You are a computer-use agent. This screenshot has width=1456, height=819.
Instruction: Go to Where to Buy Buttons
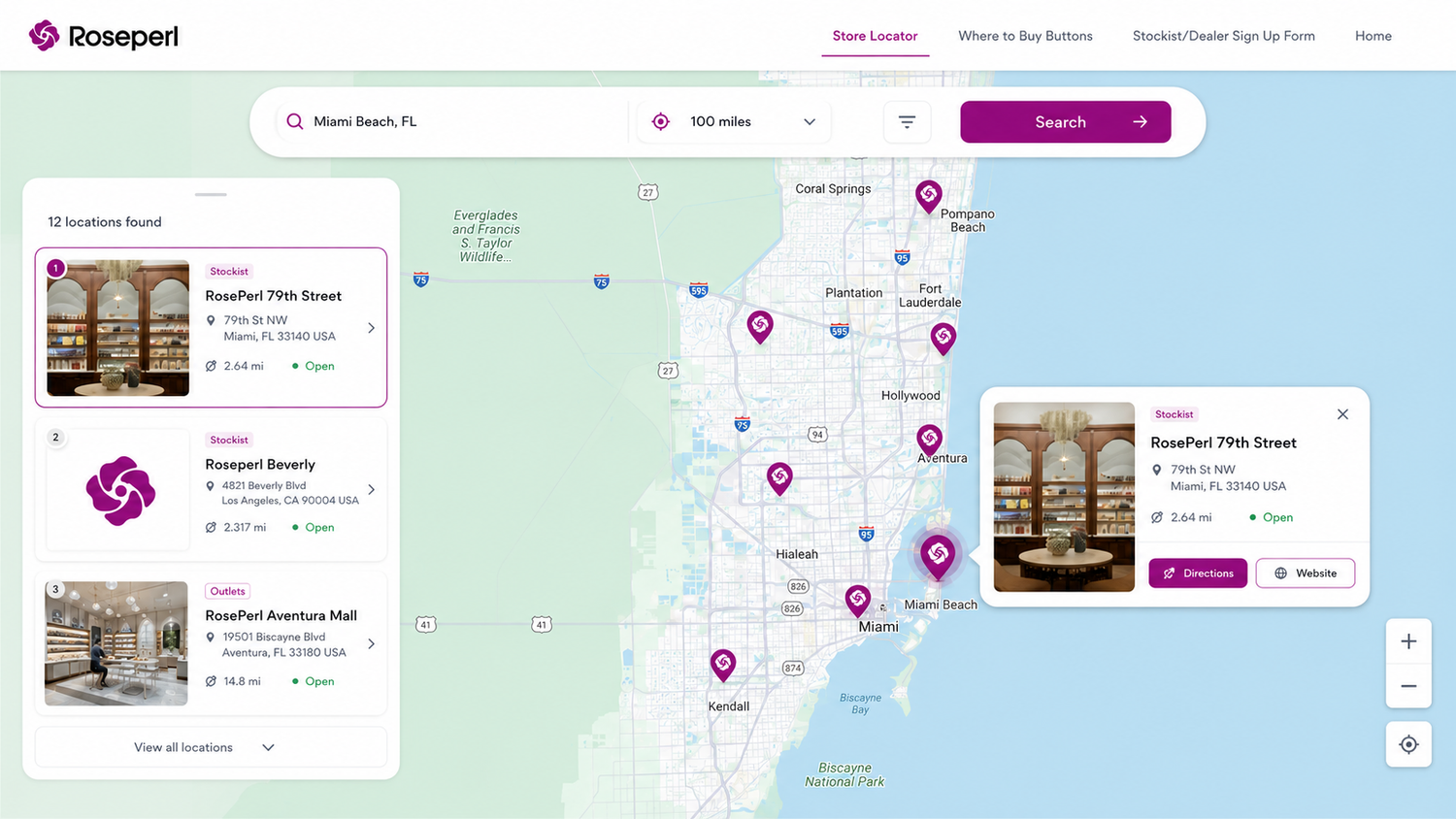pos(1025,36)
